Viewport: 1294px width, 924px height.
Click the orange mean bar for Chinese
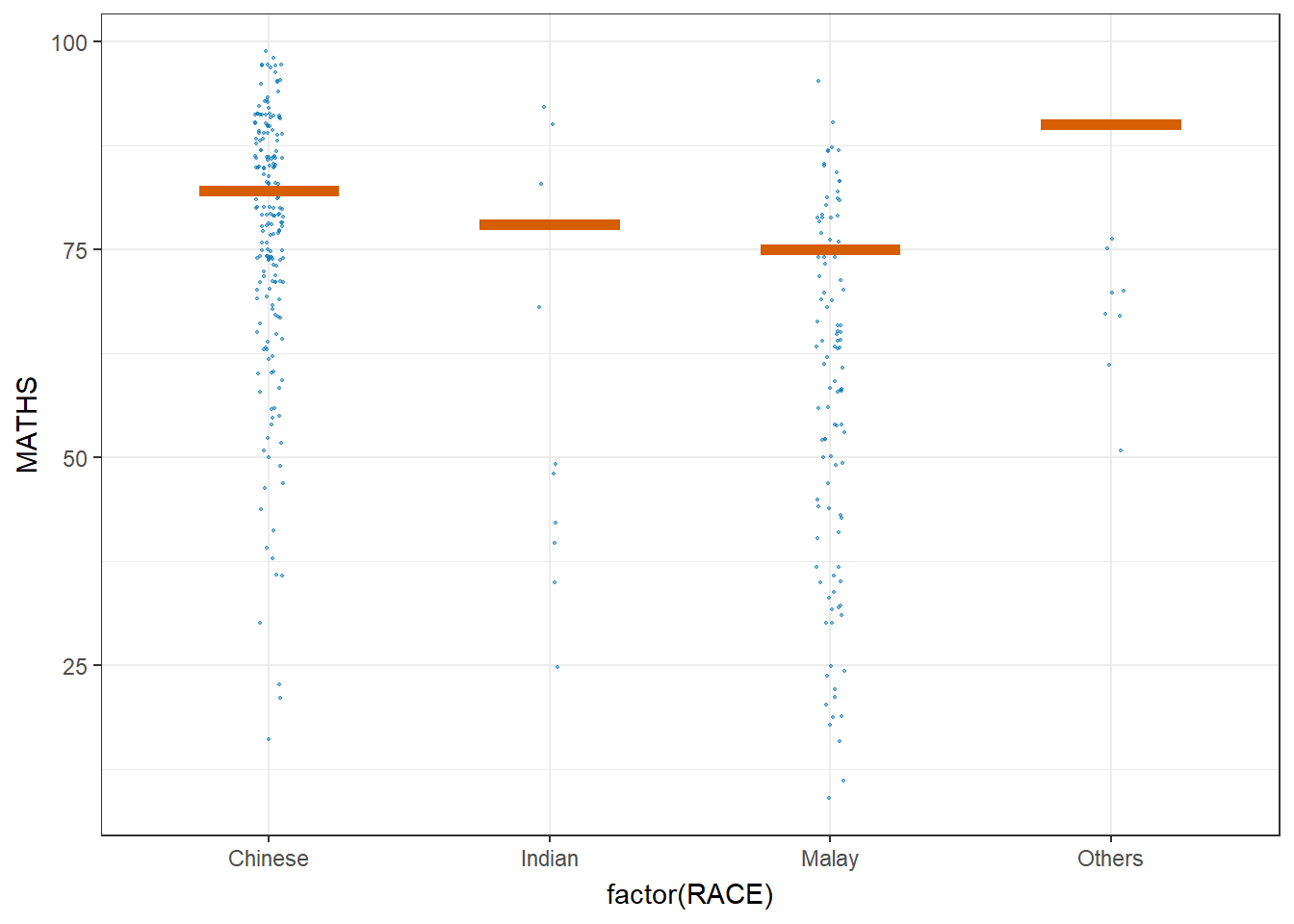[x=269, y=191]
